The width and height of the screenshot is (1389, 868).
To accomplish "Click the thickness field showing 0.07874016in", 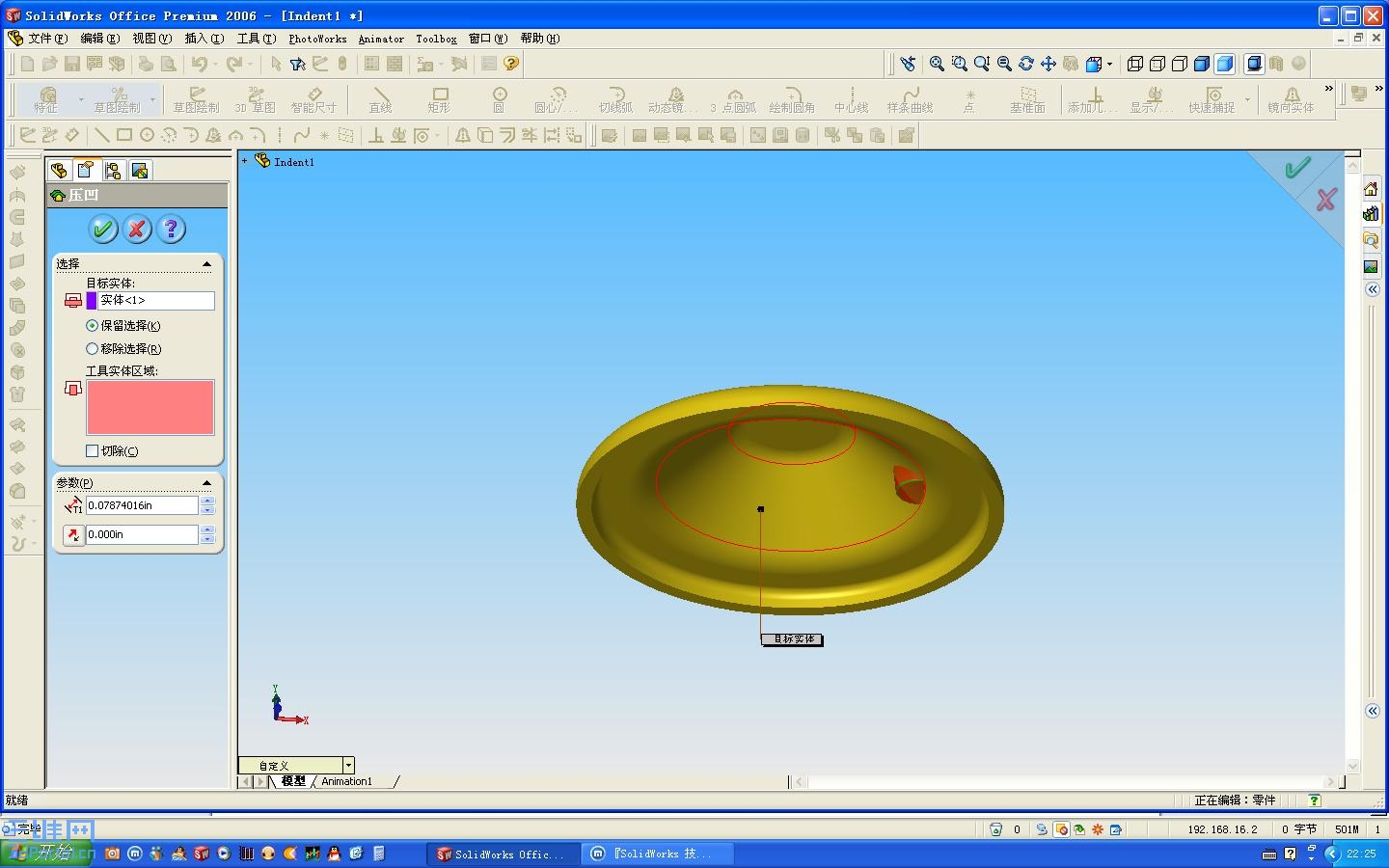I will (142, 505).
